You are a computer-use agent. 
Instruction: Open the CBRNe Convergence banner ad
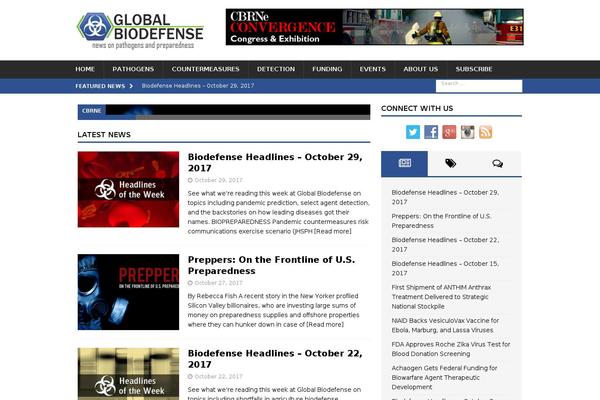(x=375, y=27)
